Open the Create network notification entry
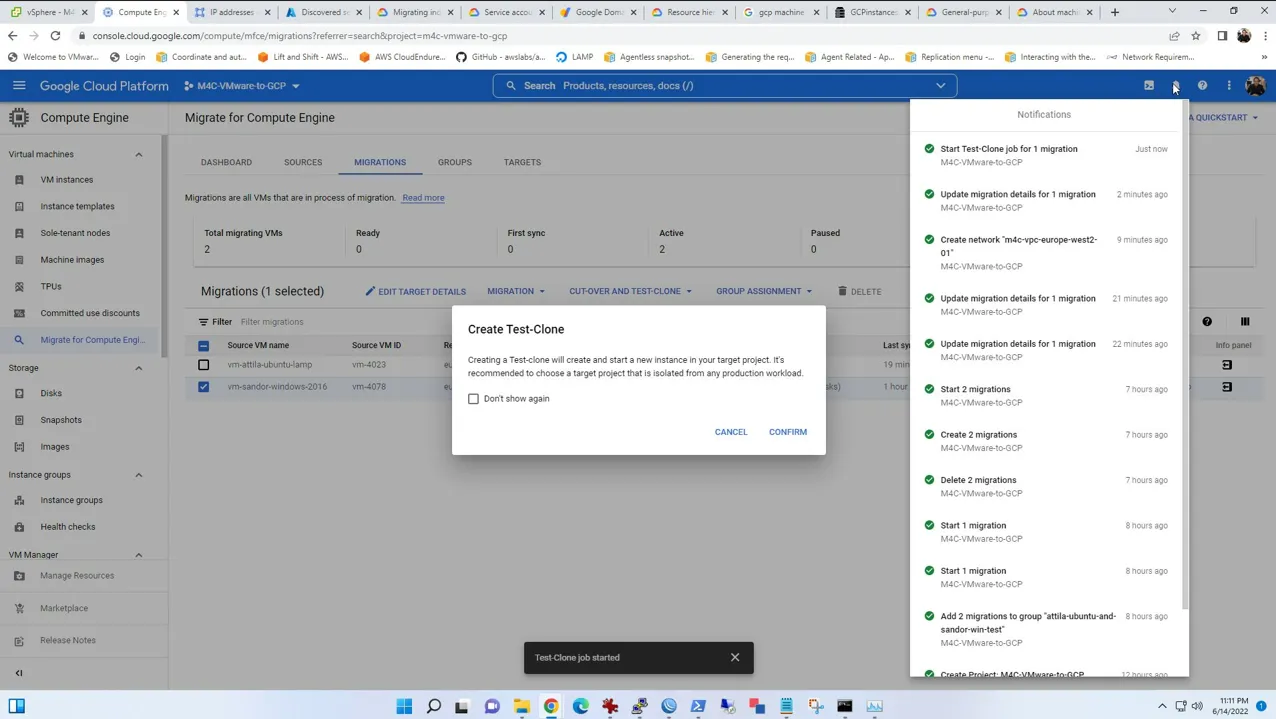Screen dimensions: 1276x719 pos(1046,253)
